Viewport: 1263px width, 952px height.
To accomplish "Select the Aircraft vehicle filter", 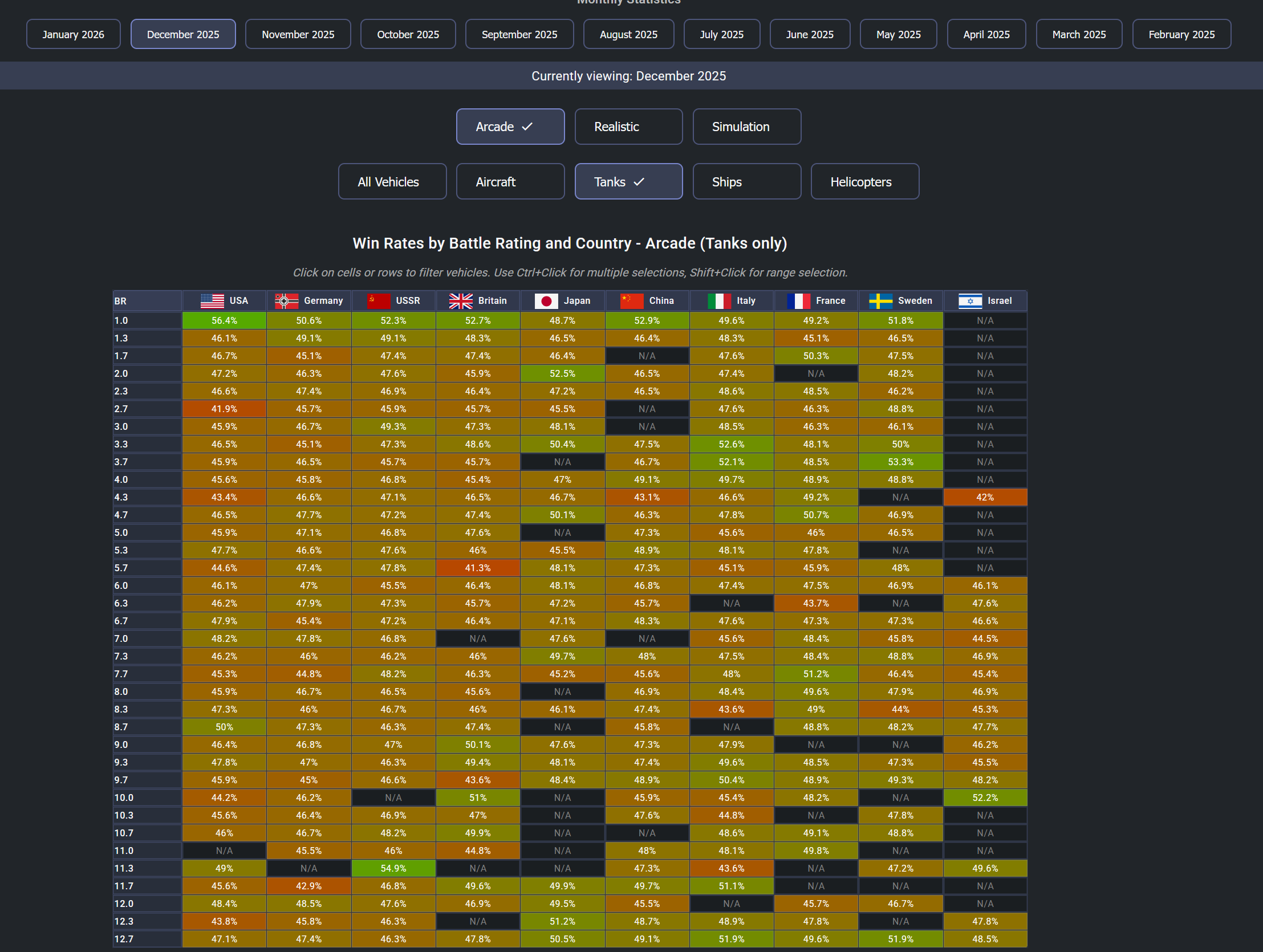I will 510,182.
